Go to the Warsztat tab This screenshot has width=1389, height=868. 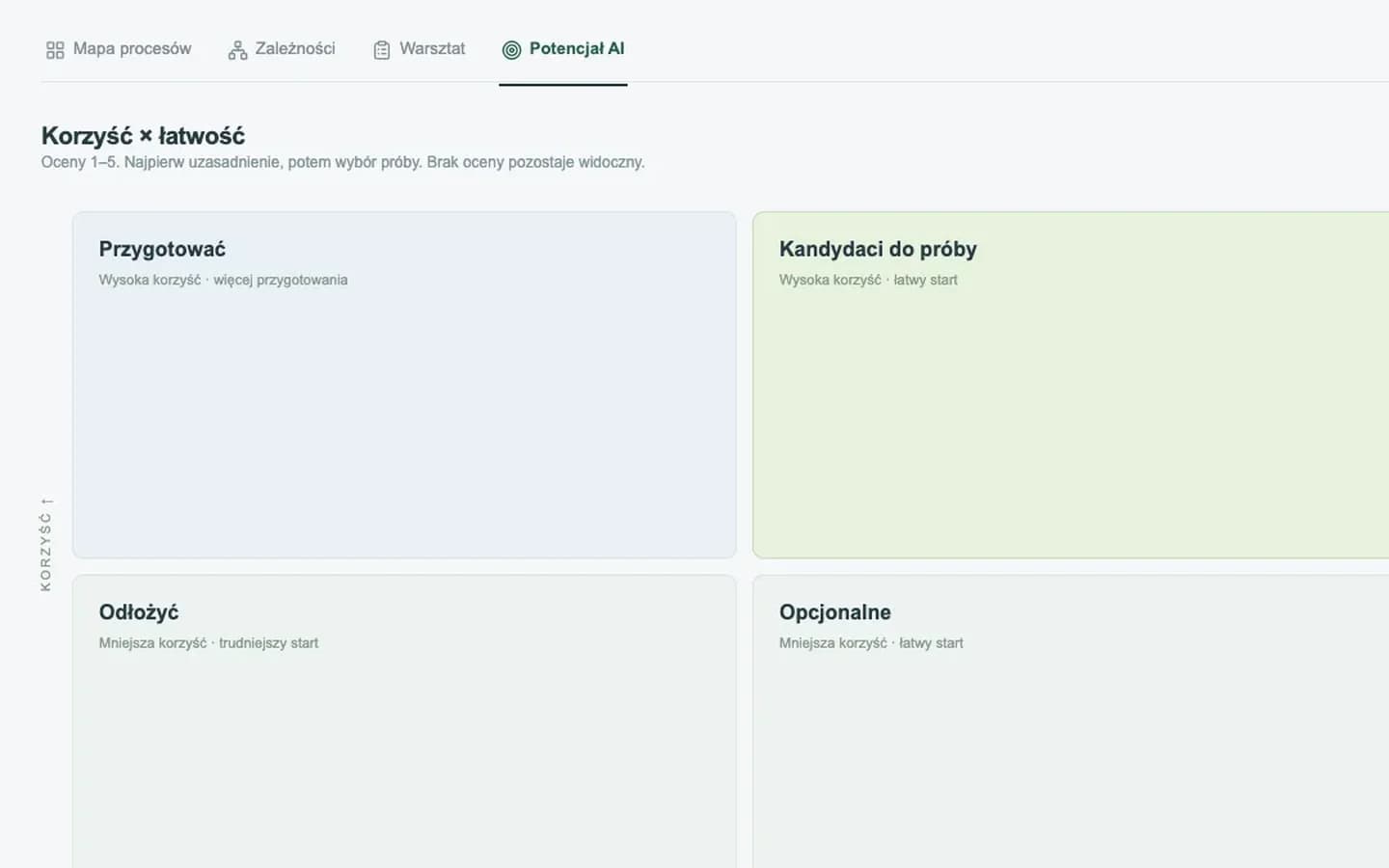[419, 49]
